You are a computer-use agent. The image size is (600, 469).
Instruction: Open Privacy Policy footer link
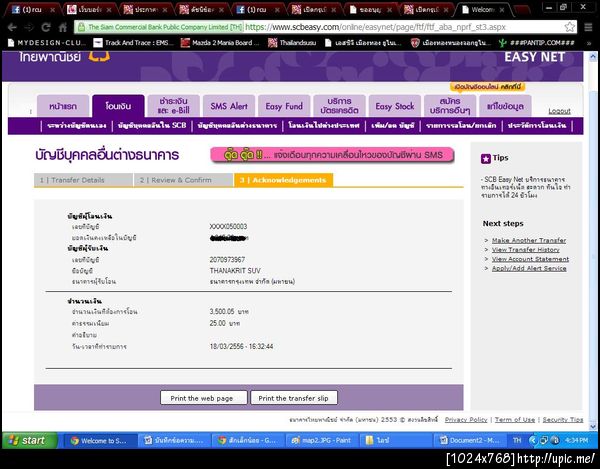(466, 420)
